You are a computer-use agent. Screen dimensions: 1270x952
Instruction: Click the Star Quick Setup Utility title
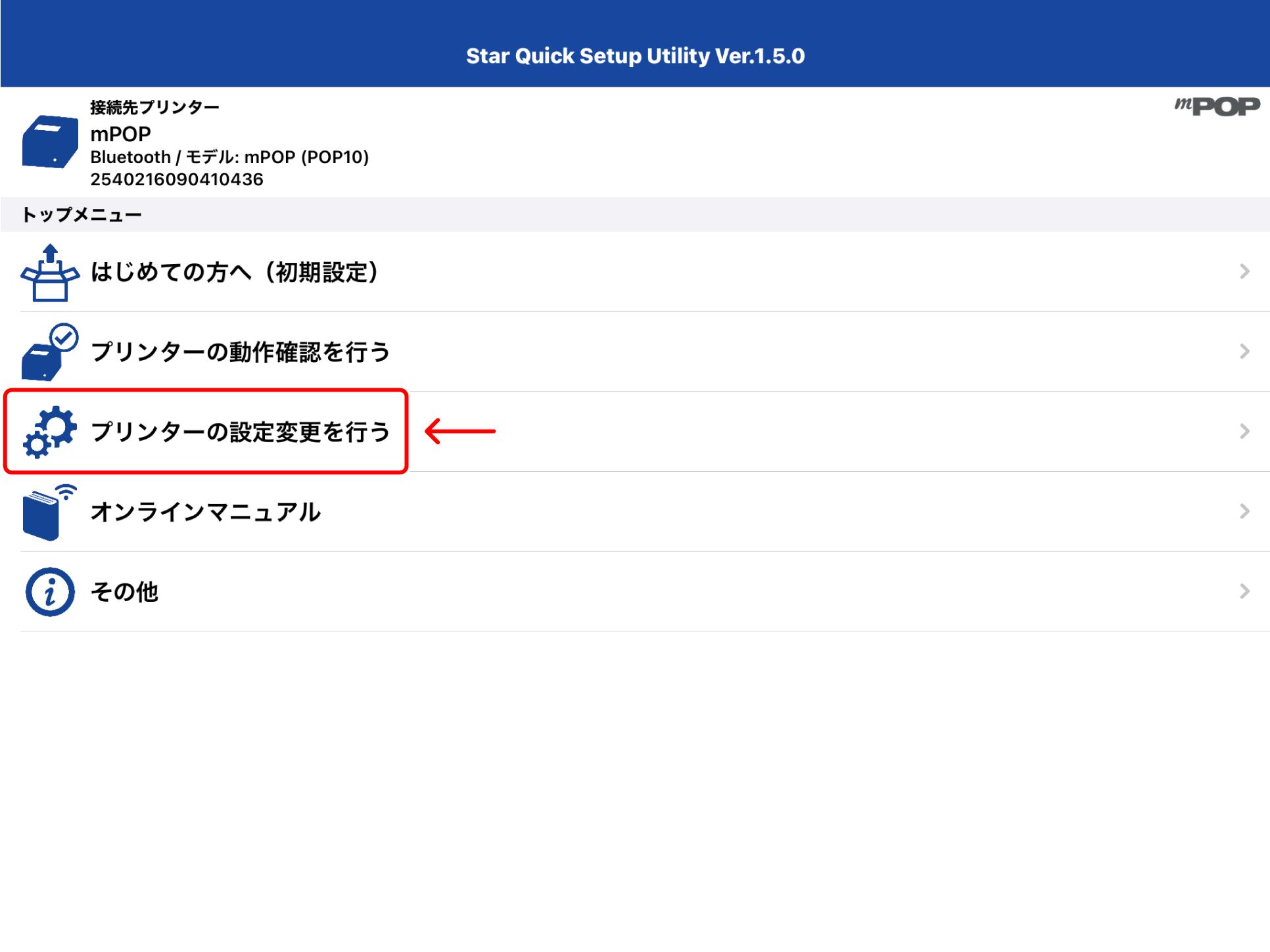(x=635, y=56)
